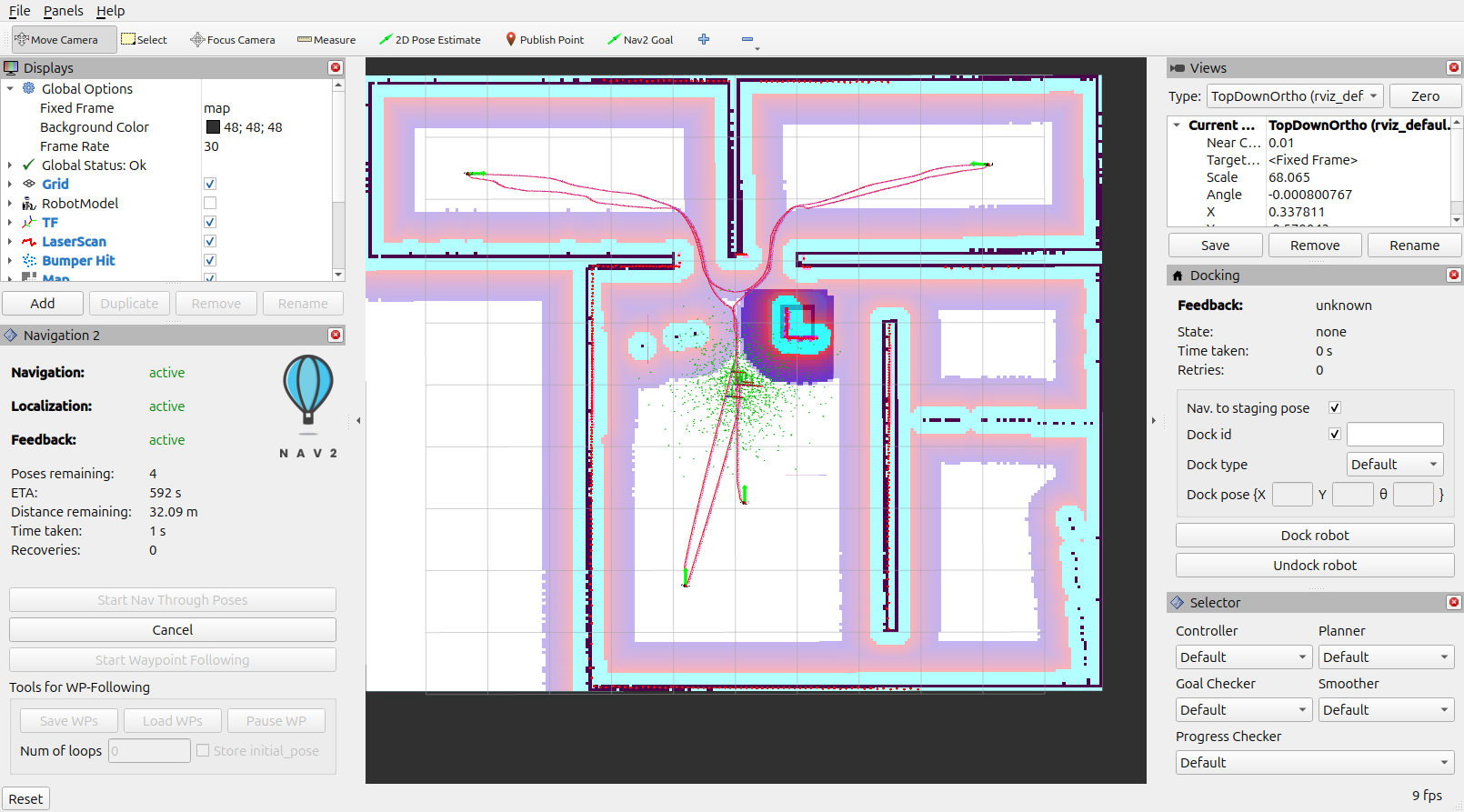The width and height of the screenshot is (1464, 812).
Task: Expand the Global Options tree item
Action: point(10,89)
